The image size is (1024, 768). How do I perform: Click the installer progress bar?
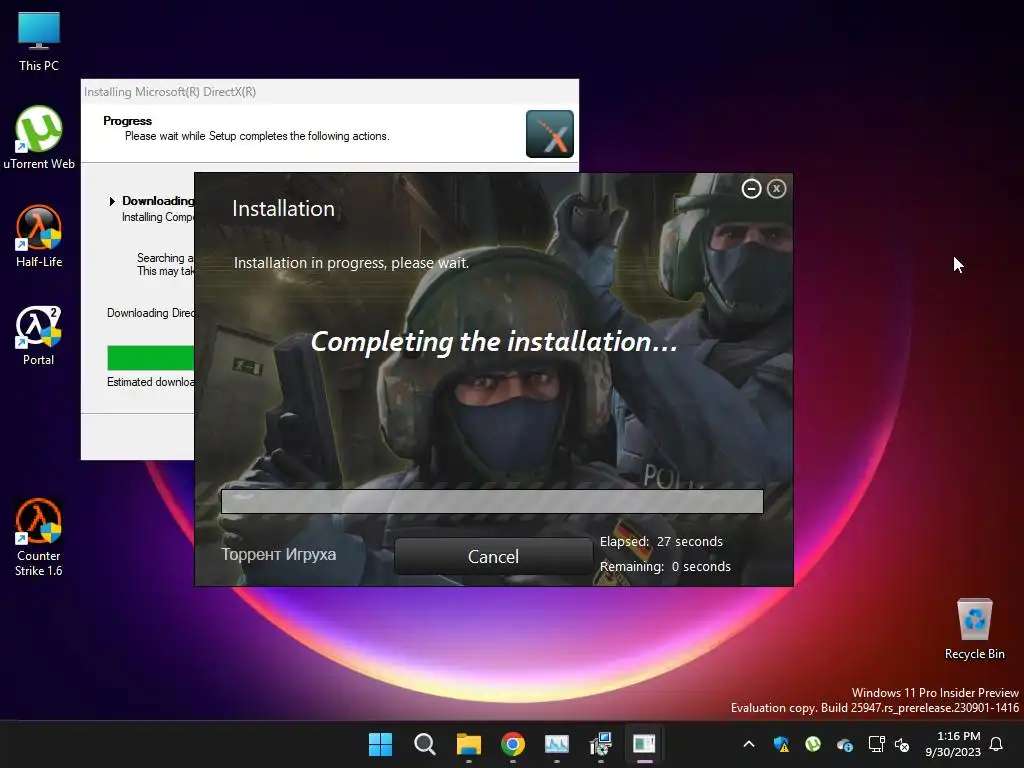pos(492,502)
